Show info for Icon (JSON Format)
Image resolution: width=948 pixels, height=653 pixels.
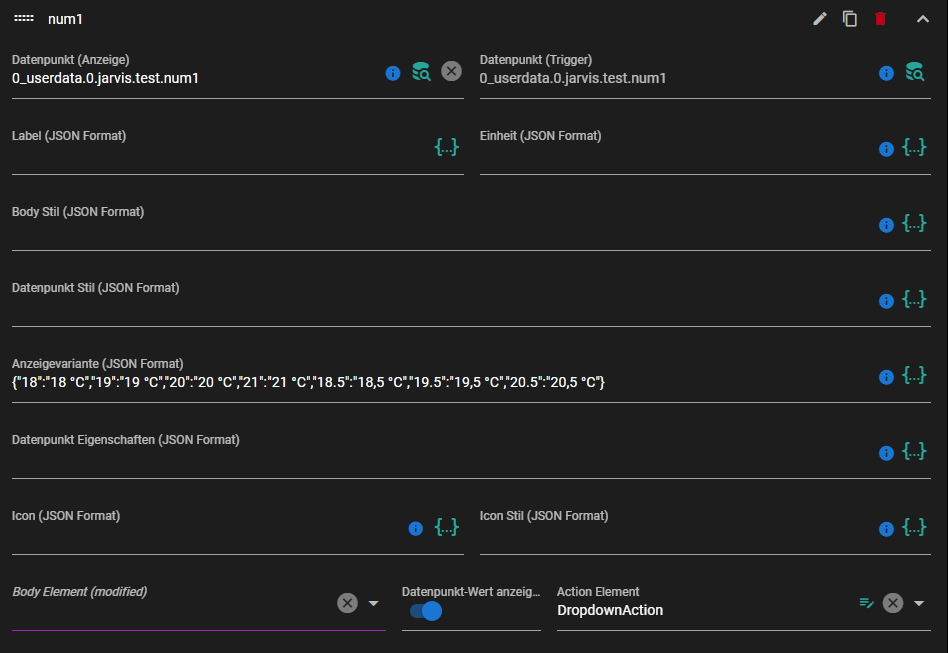pos(415,528)
